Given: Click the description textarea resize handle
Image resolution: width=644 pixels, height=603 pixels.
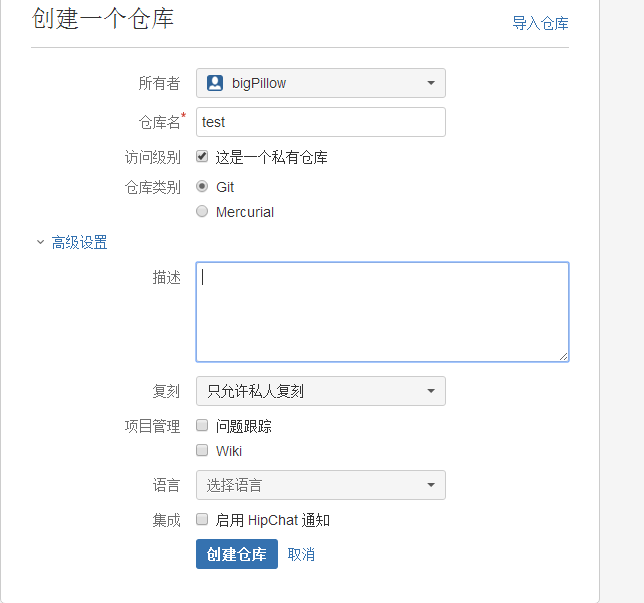Looking at the screenshot, I should point(564,357).
